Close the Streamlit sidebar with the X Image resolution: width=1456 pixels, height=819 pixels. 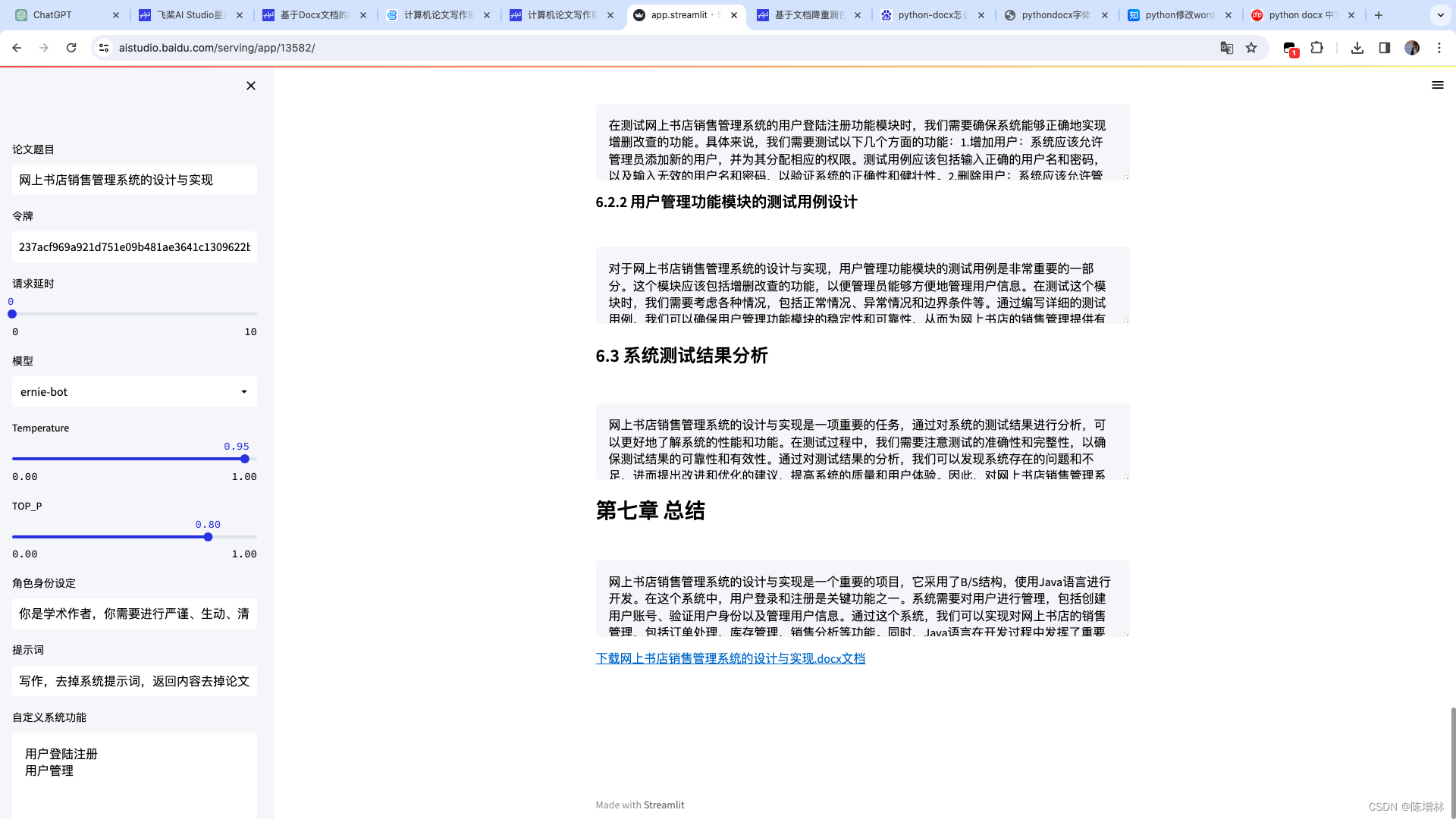(x=250, y=86)
